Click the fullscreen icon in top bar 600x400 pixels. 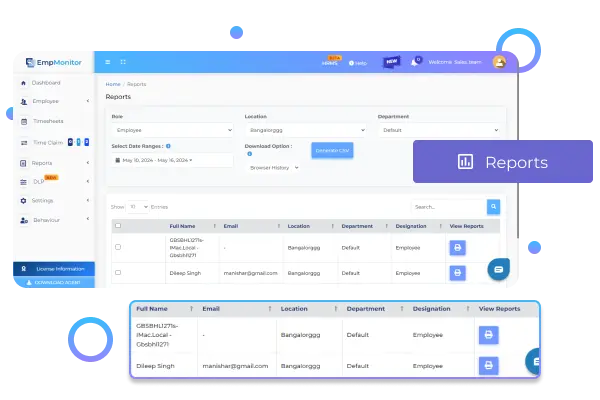123,62
